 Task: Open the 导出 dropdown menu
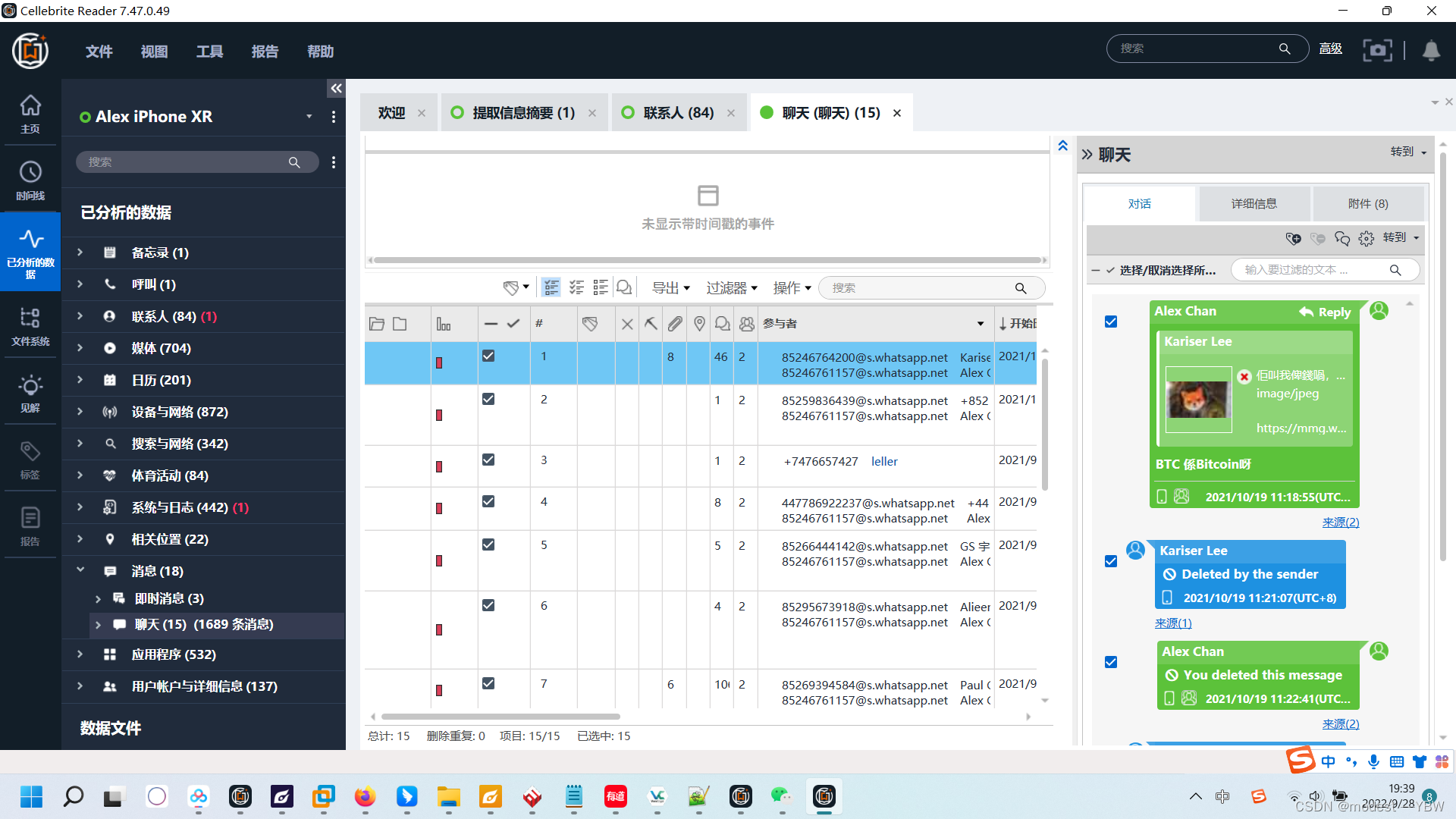[x=671, y=288]
